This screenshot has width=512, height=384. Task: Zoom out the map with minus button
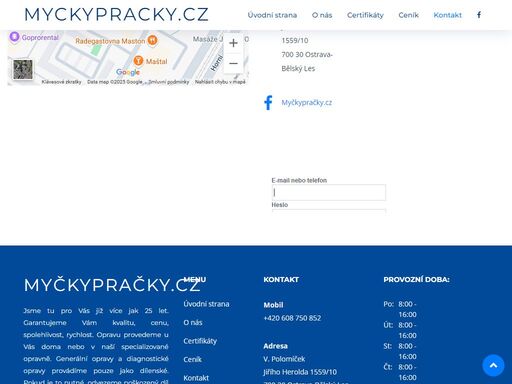coord(233,63)
